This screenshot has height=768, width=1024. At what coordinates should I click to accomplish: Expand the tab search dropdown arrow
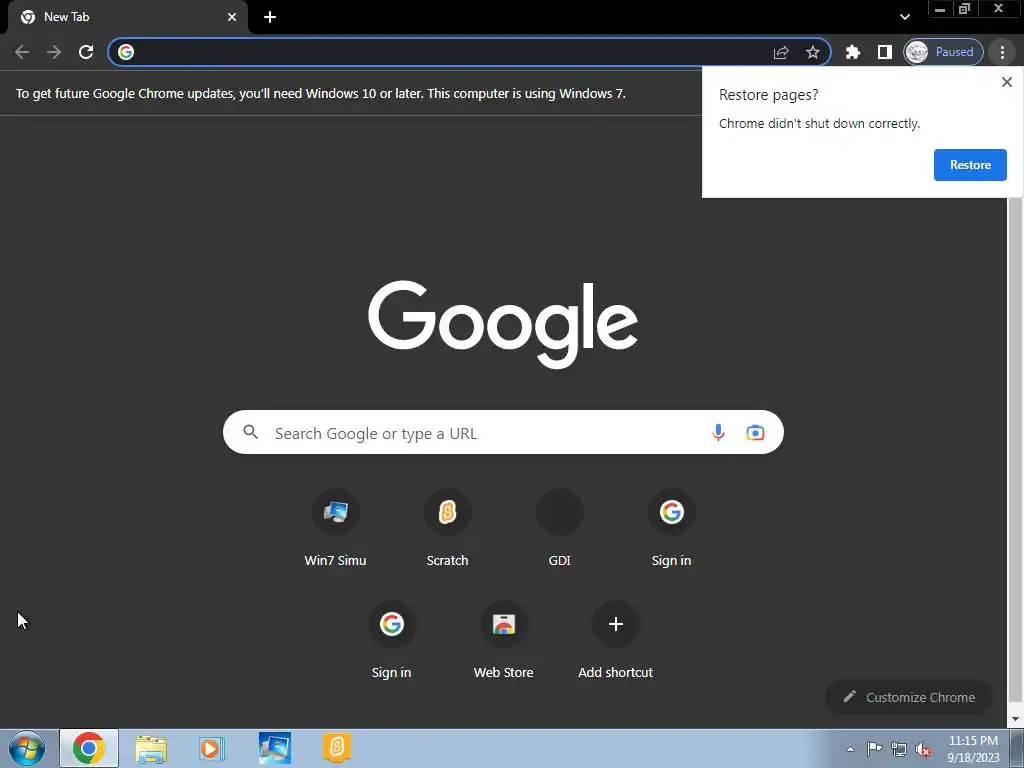tap(904, 17)
